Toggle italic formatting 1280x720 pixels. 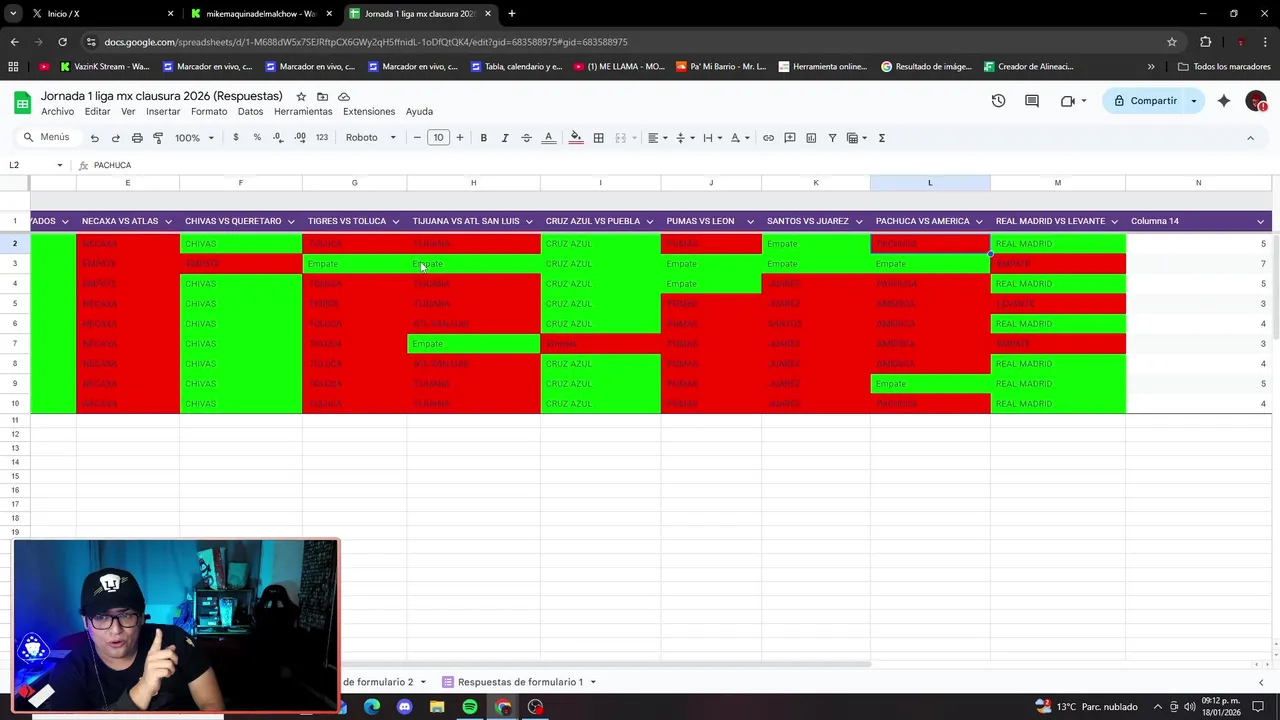pyautogui.click(x=505, y=138)
